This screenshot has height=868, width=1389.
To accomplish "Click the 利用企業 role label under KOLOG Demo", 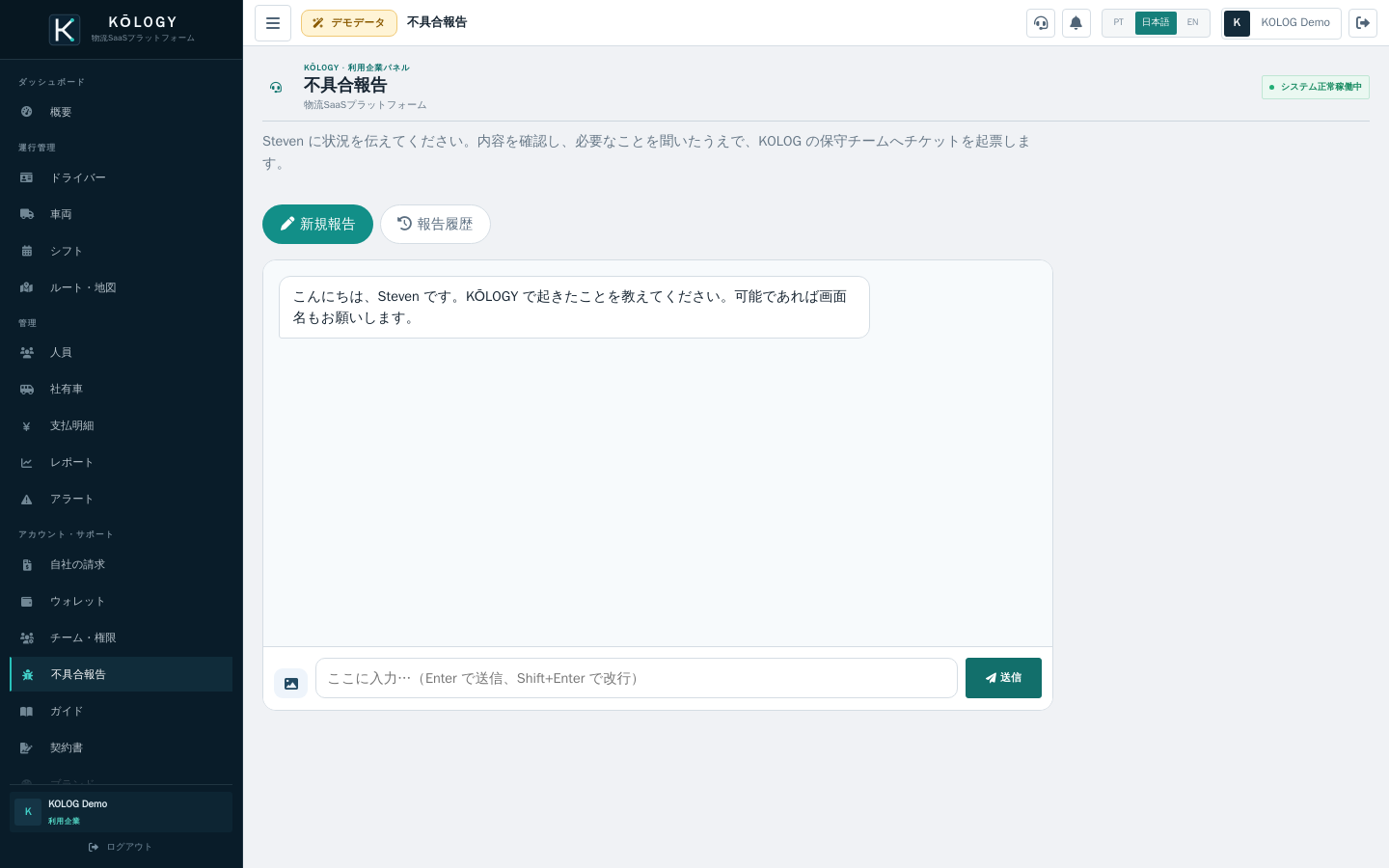I will click(65, 822).
